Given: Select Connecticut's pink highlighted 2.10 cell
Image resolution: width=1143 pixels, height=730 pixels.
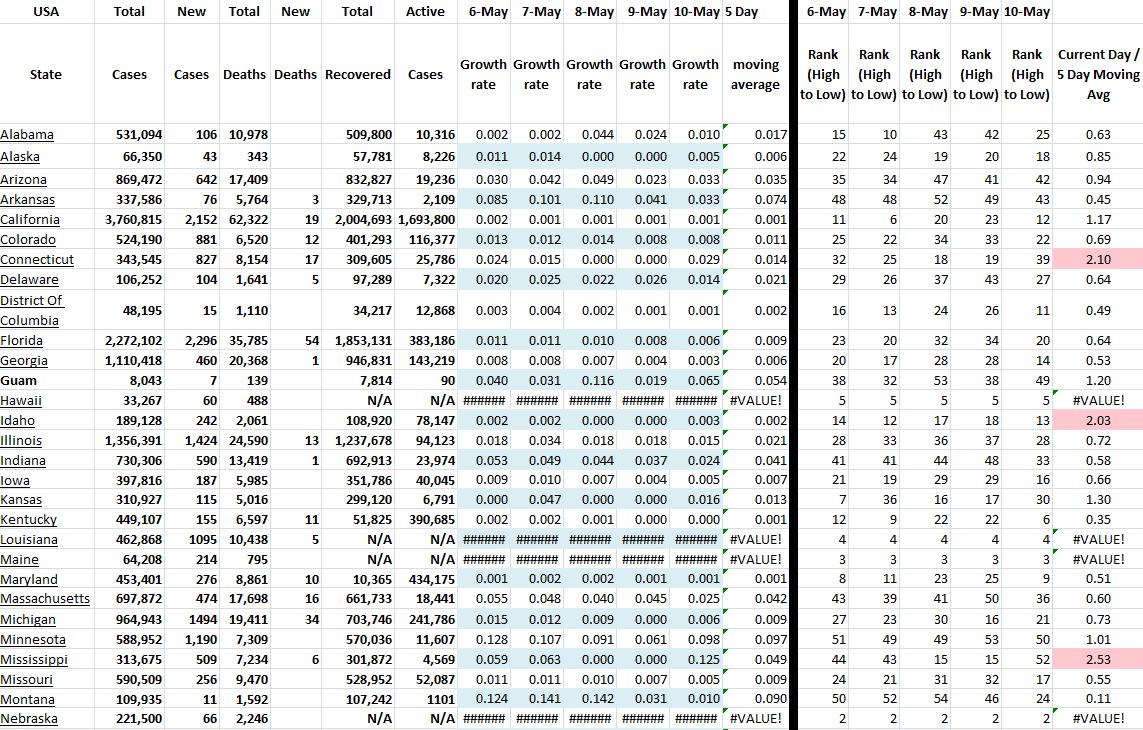Looking at the screenshot, I should (1097, 260).
